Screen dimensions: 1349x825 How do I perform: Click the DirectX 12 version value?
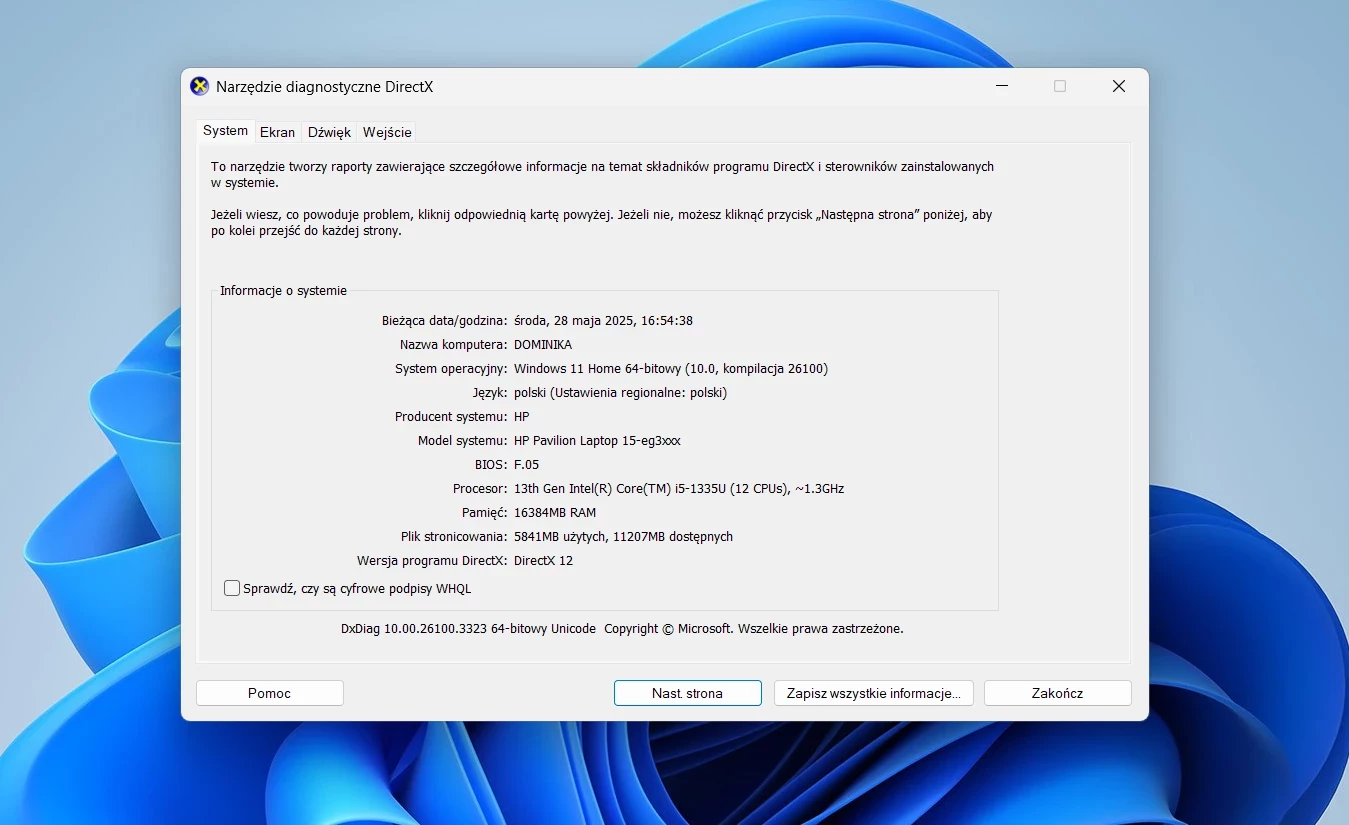[544, 561]
